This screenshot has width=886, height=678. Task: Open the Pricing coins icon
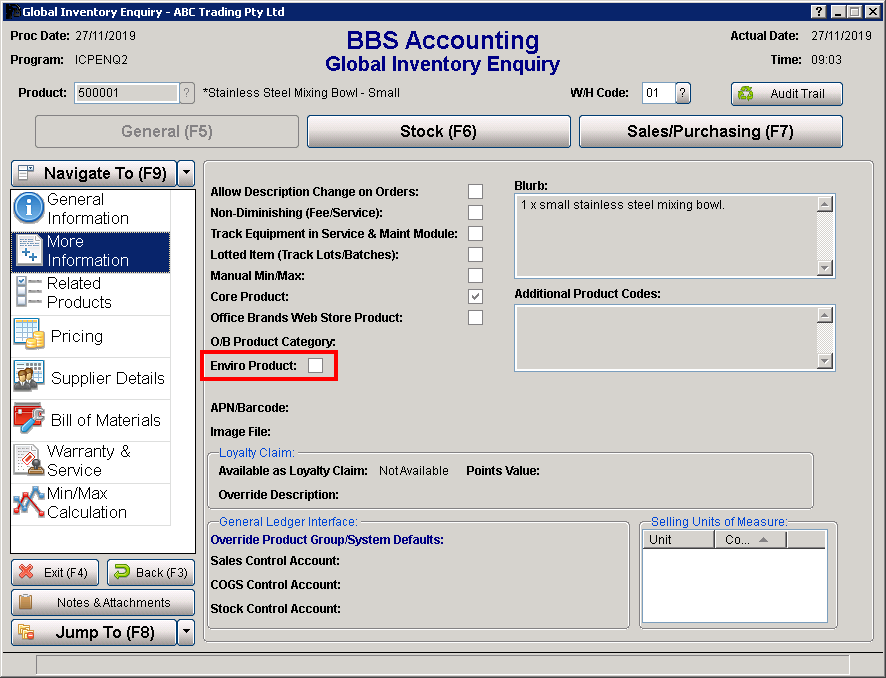click(x=29, y=336)
